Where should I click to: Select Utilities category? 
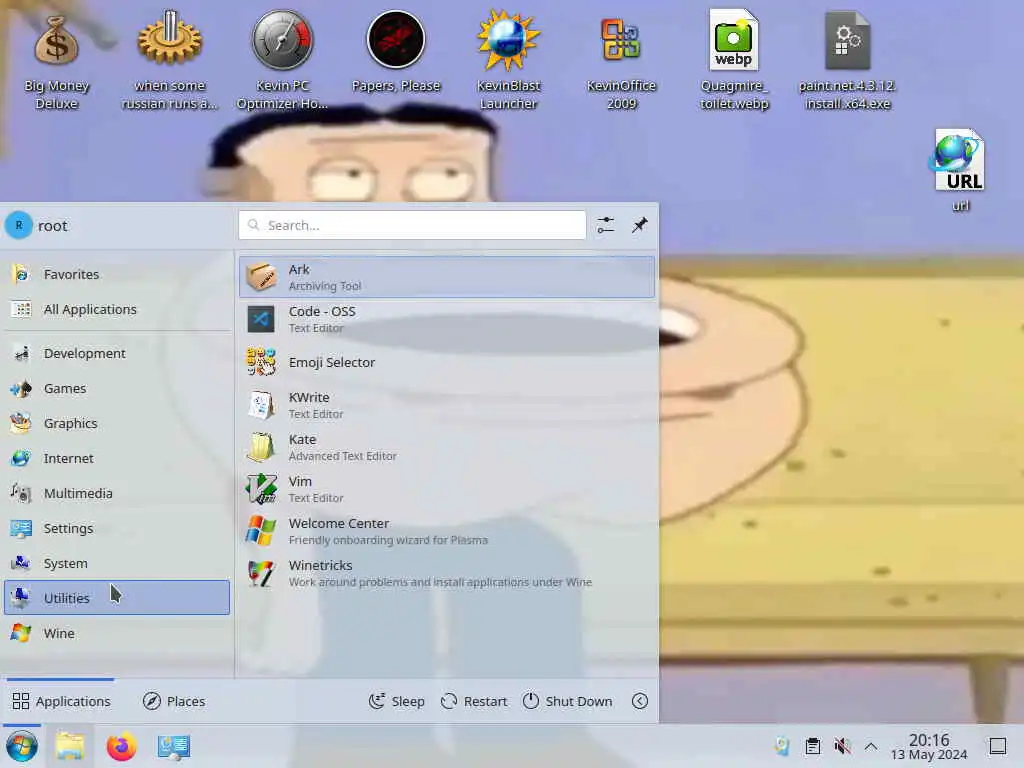[x=117, y=598]
